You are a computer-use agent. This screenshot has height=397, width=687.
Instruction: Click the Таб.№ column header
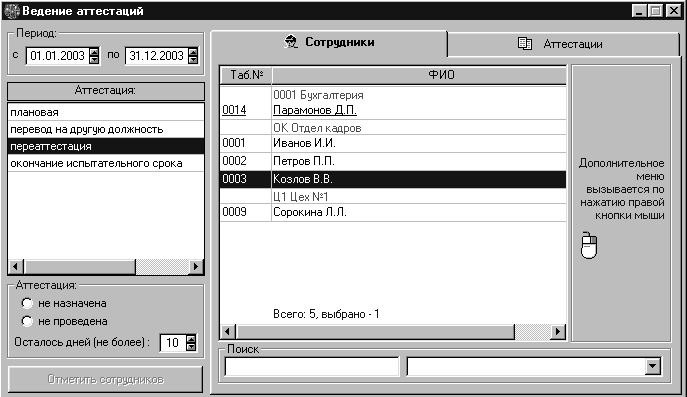[246, 75]
